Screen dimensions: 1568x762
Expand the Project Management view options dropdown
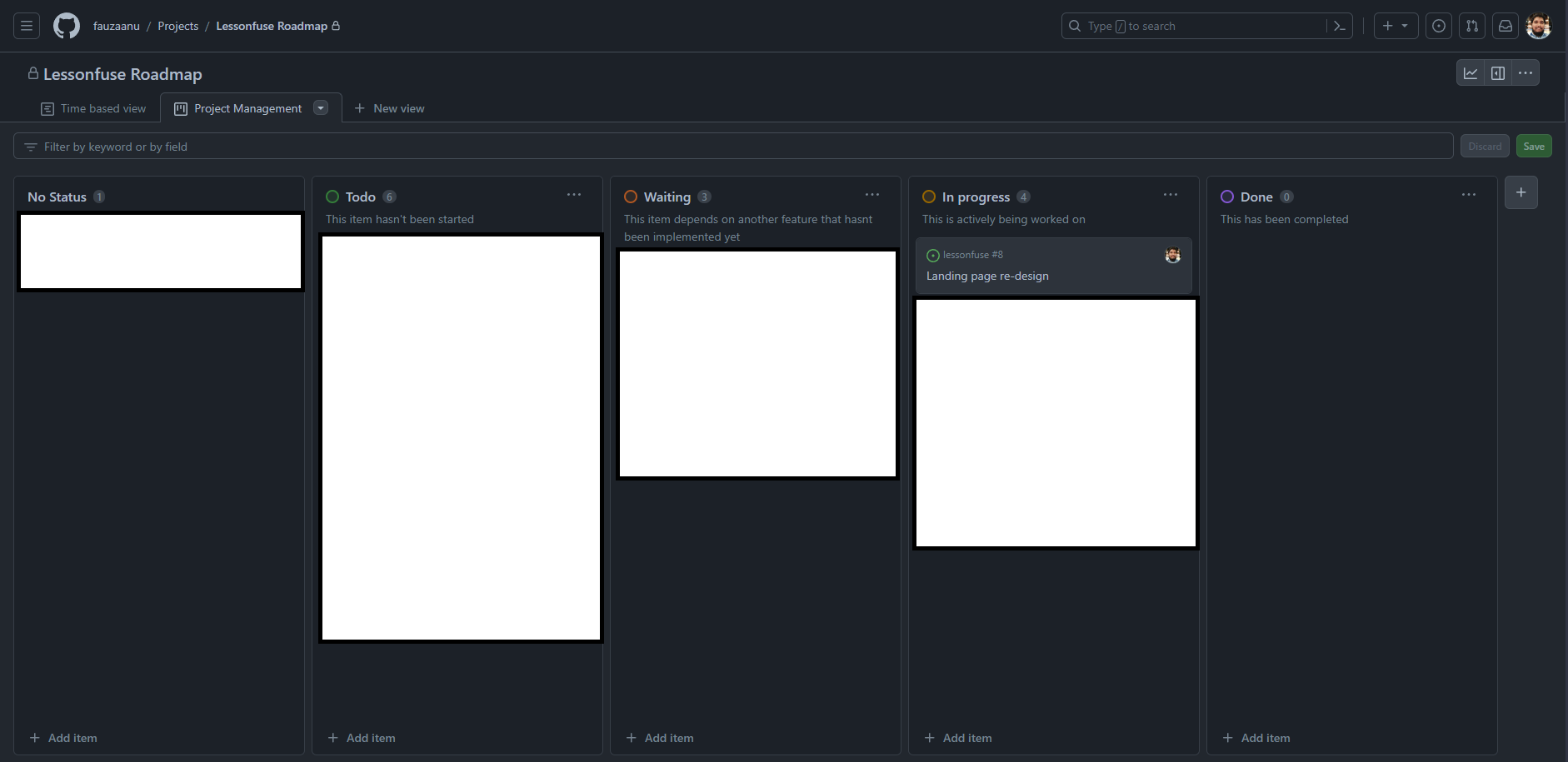click(321, 107)
